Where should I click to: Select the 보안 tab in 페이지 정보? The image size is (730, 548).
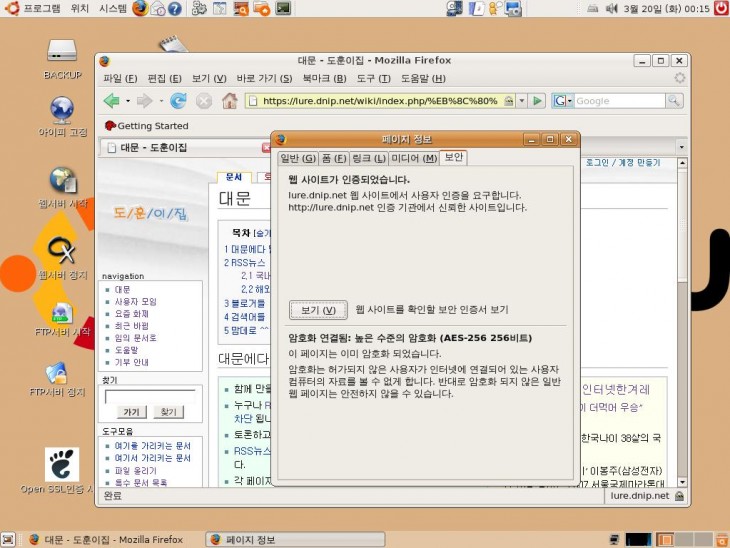click(x=453, y=157)
